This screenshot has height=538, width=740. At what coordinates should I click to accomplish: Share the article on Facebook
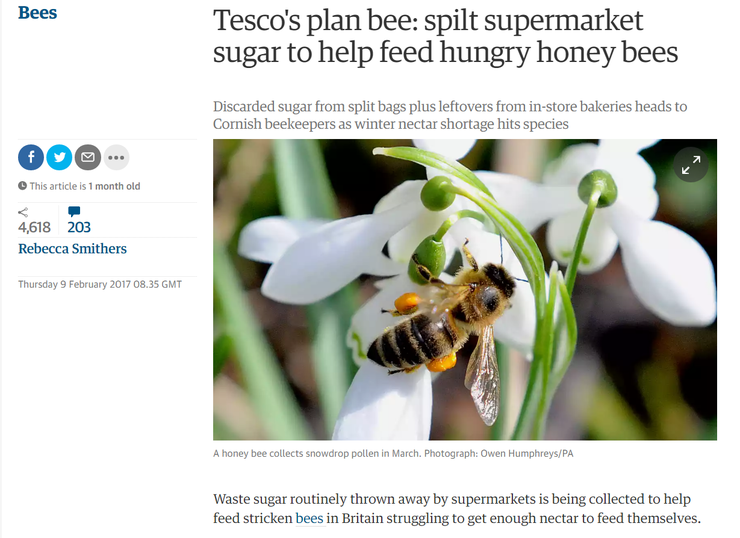[31, 157]
